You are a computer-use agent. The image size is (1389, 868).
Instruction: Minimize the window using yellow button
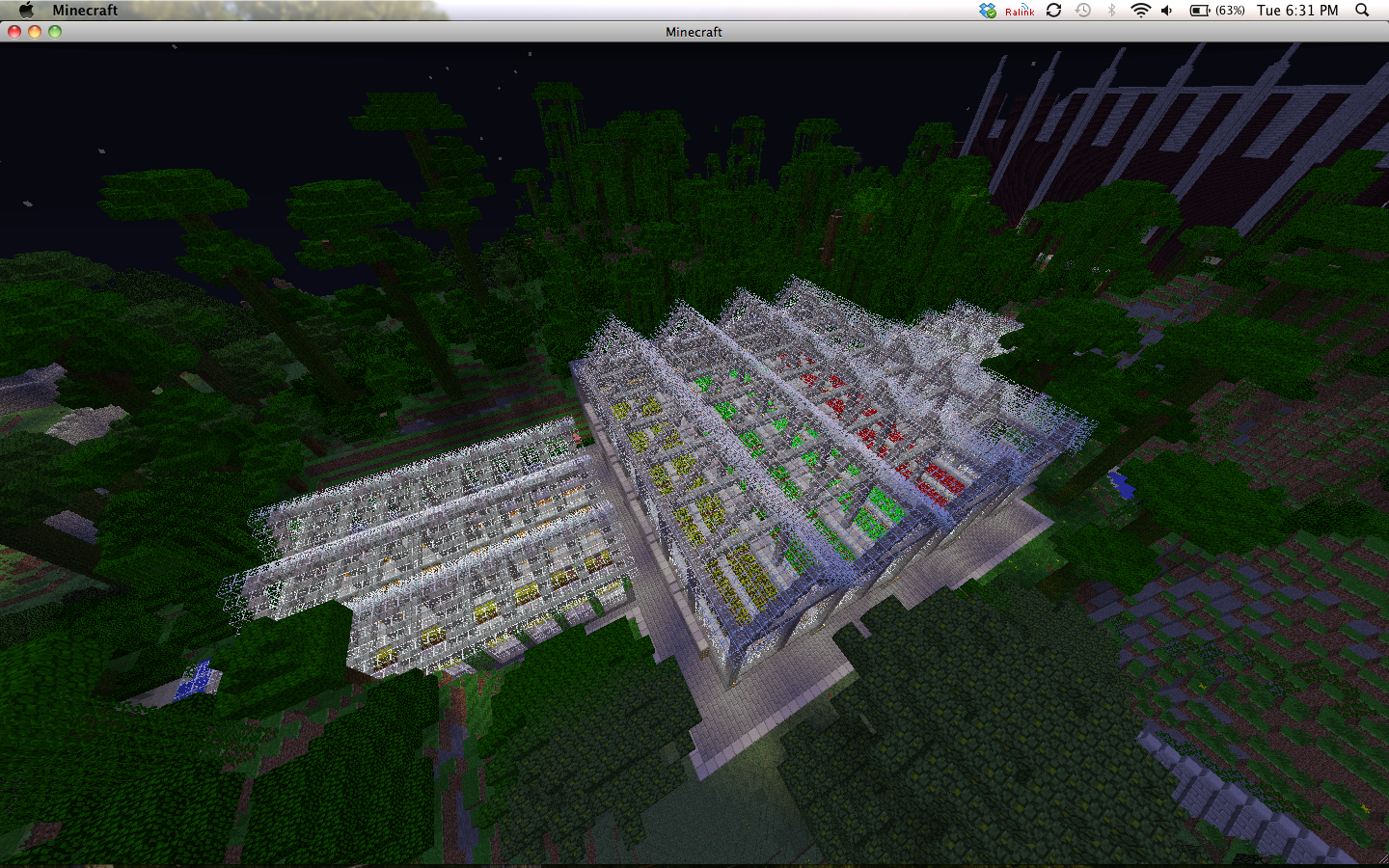tap(35, 32)
